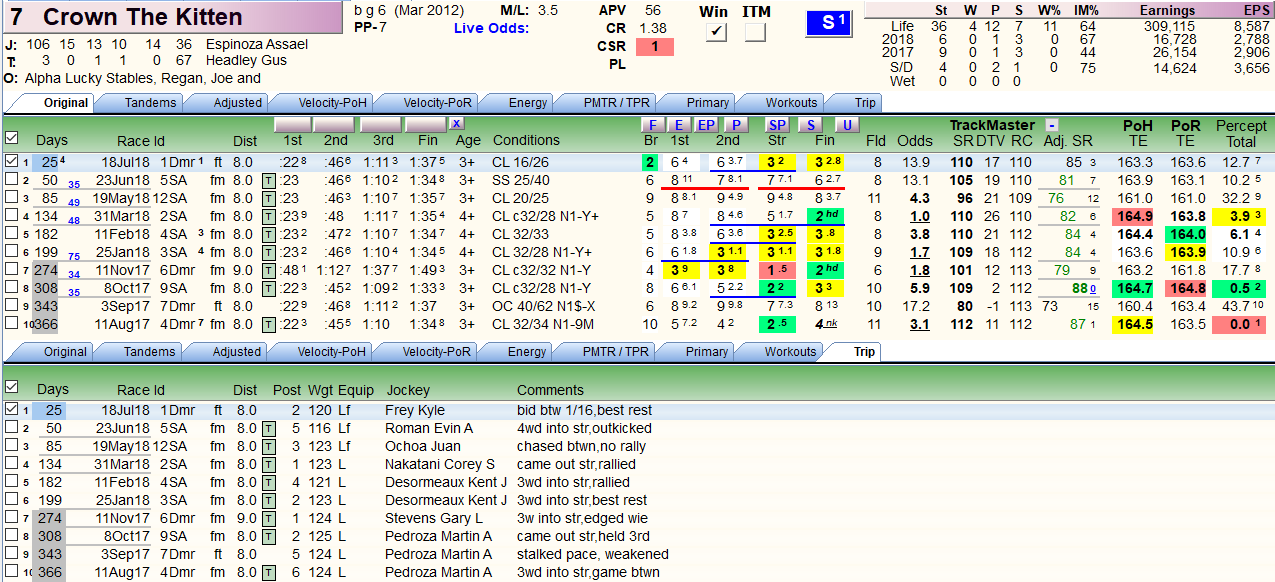Check the Trip table row 4 checkbox (31Mar18)

pos(11,464)
